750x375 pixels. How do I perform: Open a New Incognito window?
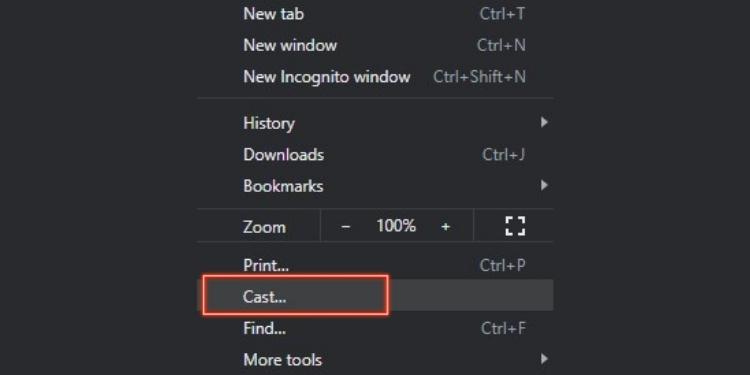tap(375, 77)
